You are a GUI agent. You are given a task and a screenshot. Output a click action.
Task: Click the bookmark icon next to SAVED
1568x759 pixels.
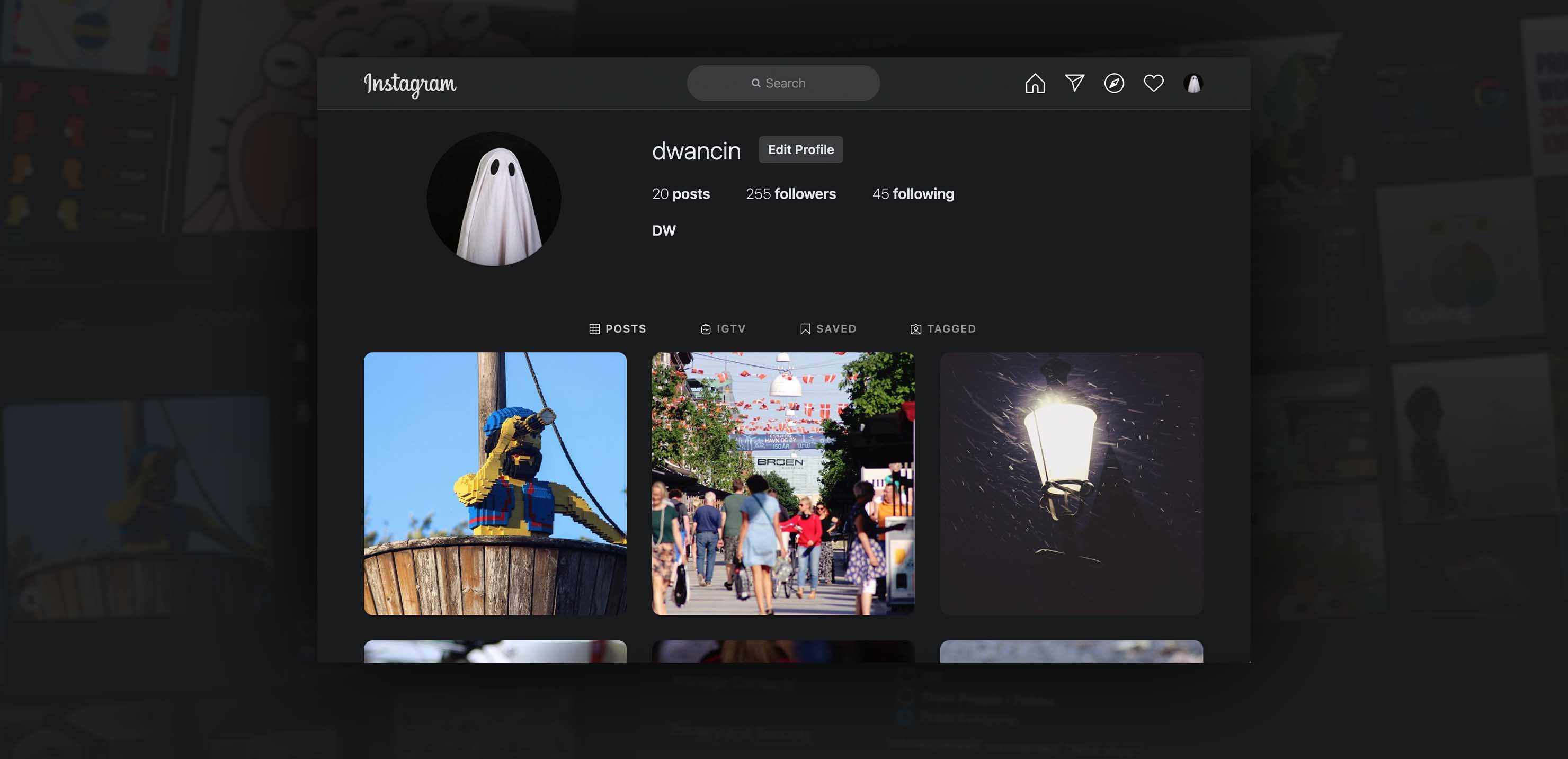pyautogui.click(x=805, y=329)
